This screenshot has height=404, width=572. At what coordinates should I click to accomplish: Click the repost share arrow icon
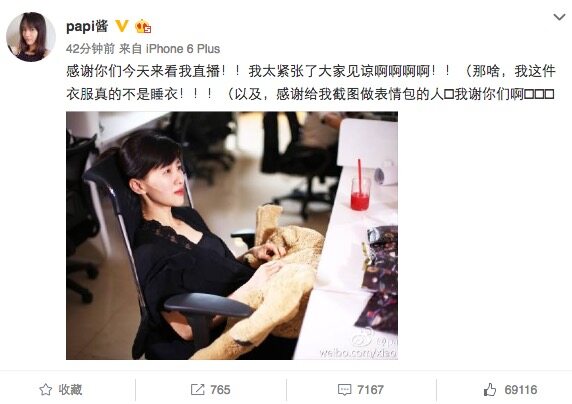point(197,390)
